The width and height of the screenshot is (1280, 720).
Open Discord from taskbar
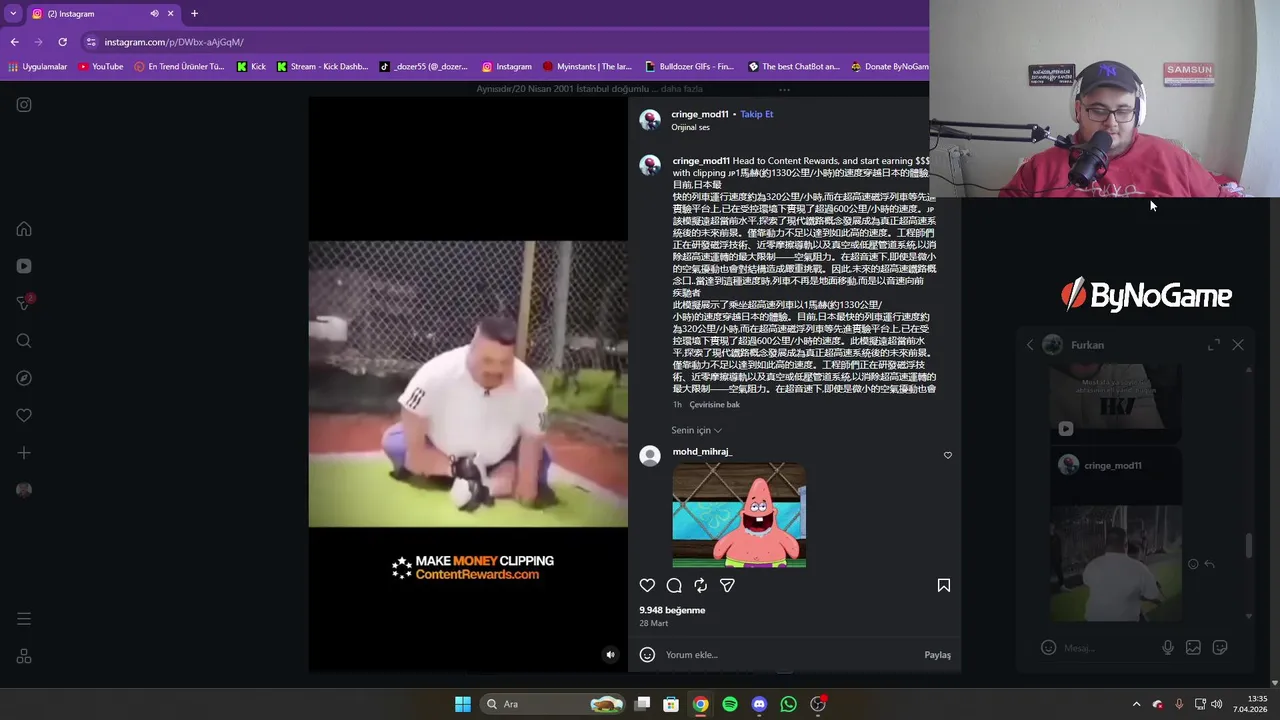(x=759, y=704)
